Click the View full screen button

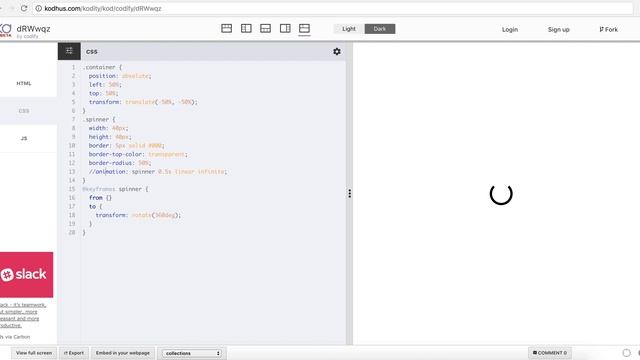(x=34, y=353)
